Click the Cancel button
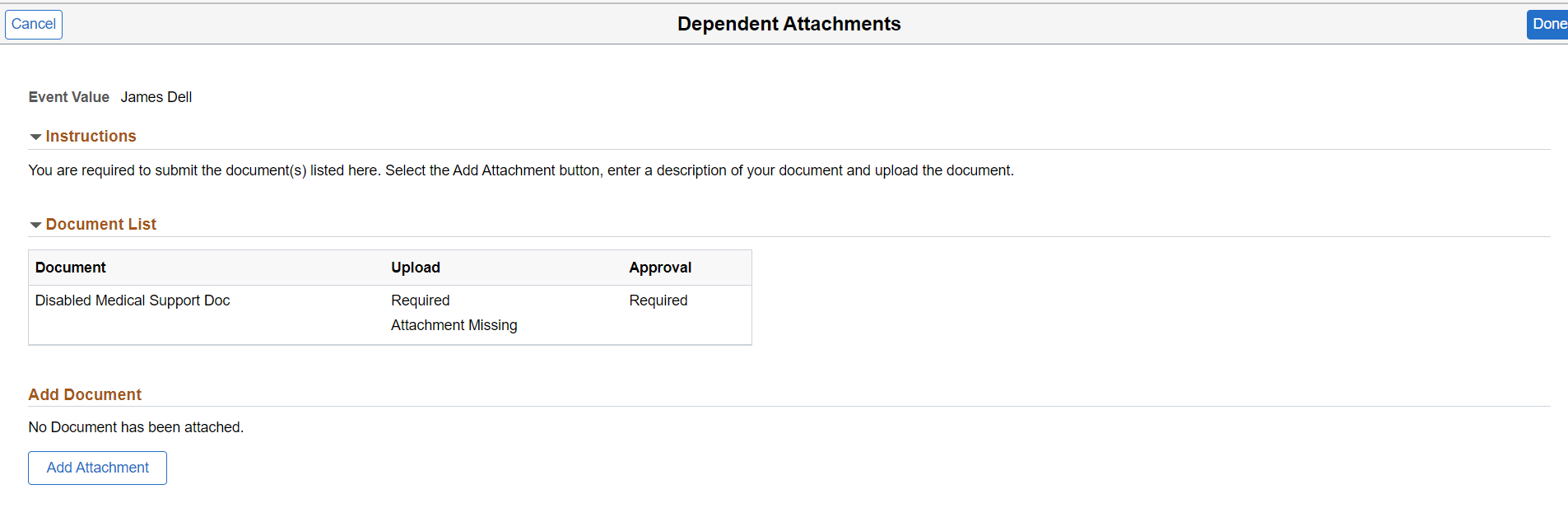The width and height of the screenshot is (1568, 517). (x=34, y=24)
